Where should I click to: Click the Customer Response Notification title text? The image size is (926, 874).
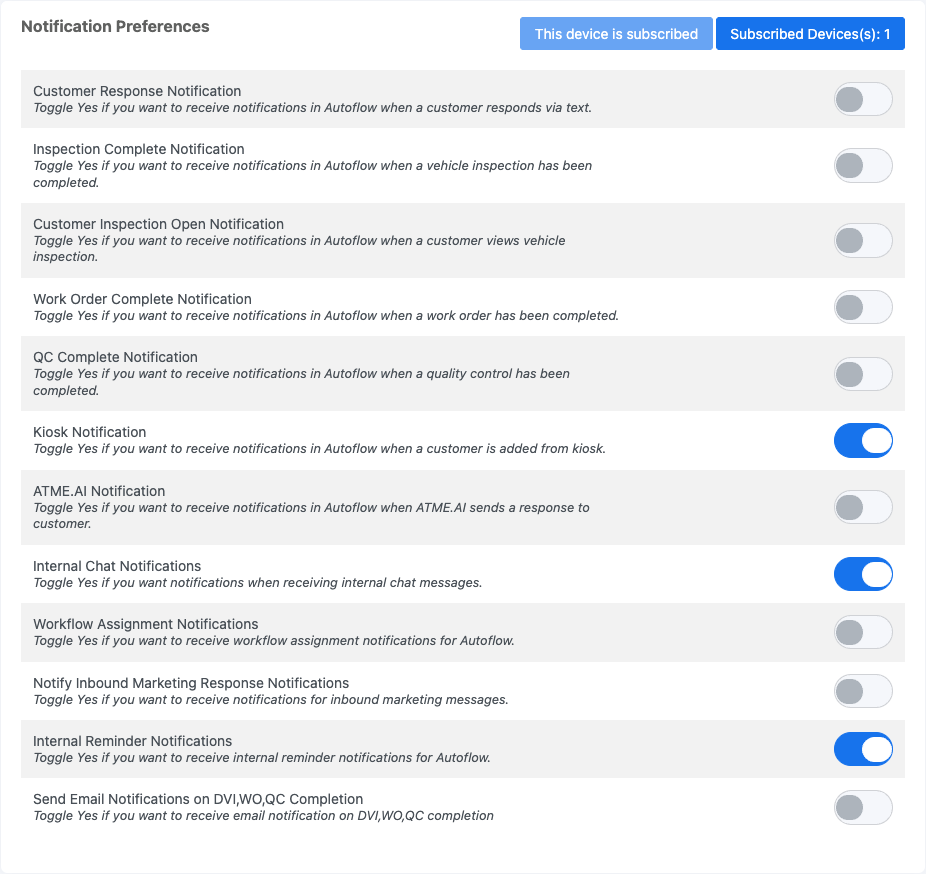(137, 91)
